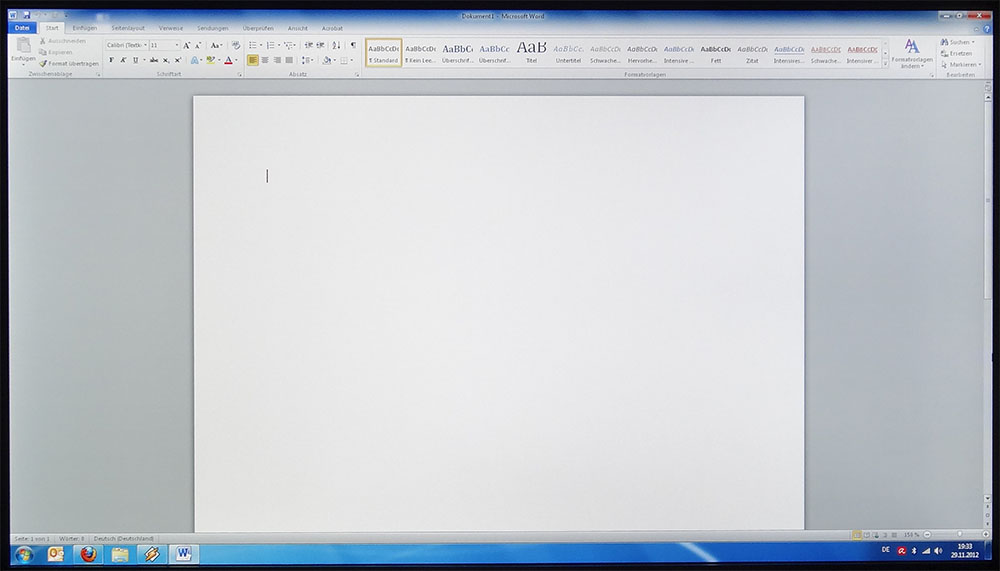Toggle paragraph marks display (¶)
The image size is (1000, 571).
pos(353,45)
